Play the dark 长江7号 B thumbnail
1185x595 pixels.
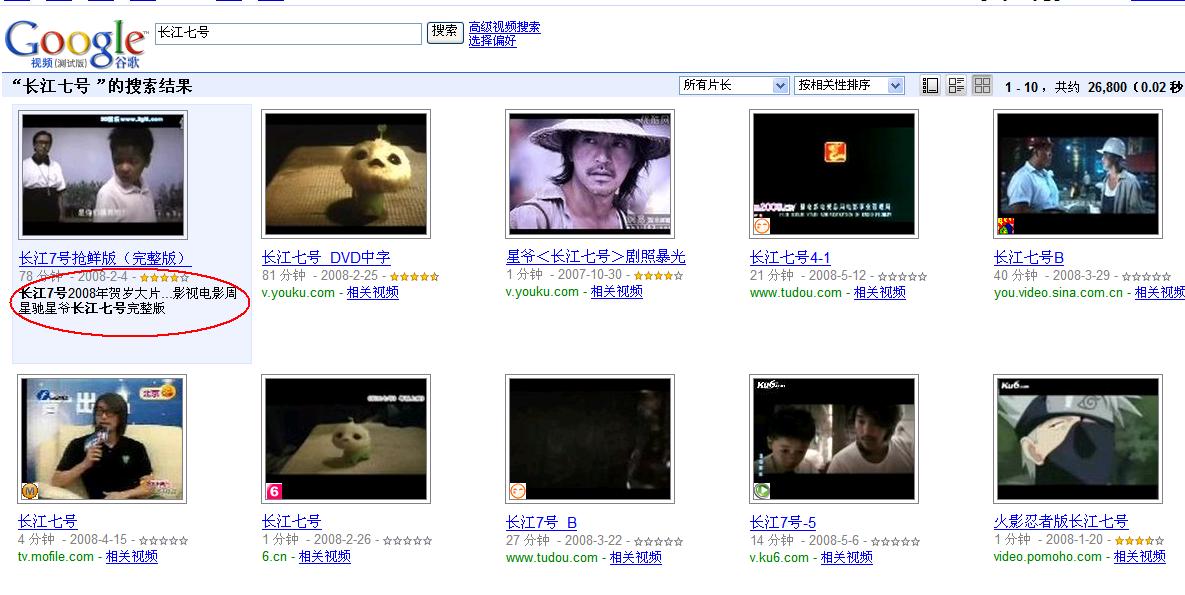[590, 439]
